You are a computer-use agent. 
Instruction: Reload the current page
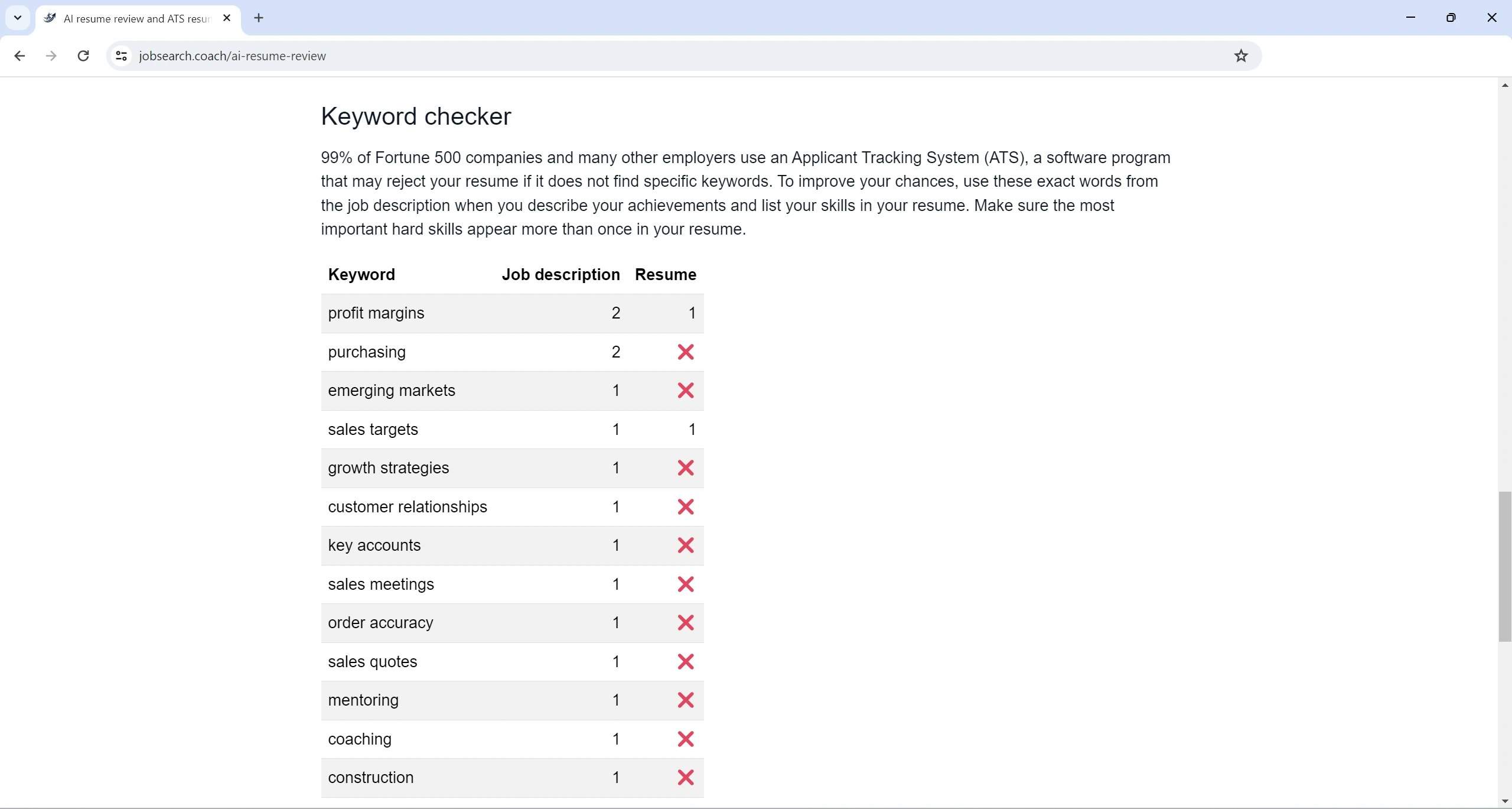(x=83, y=56)
